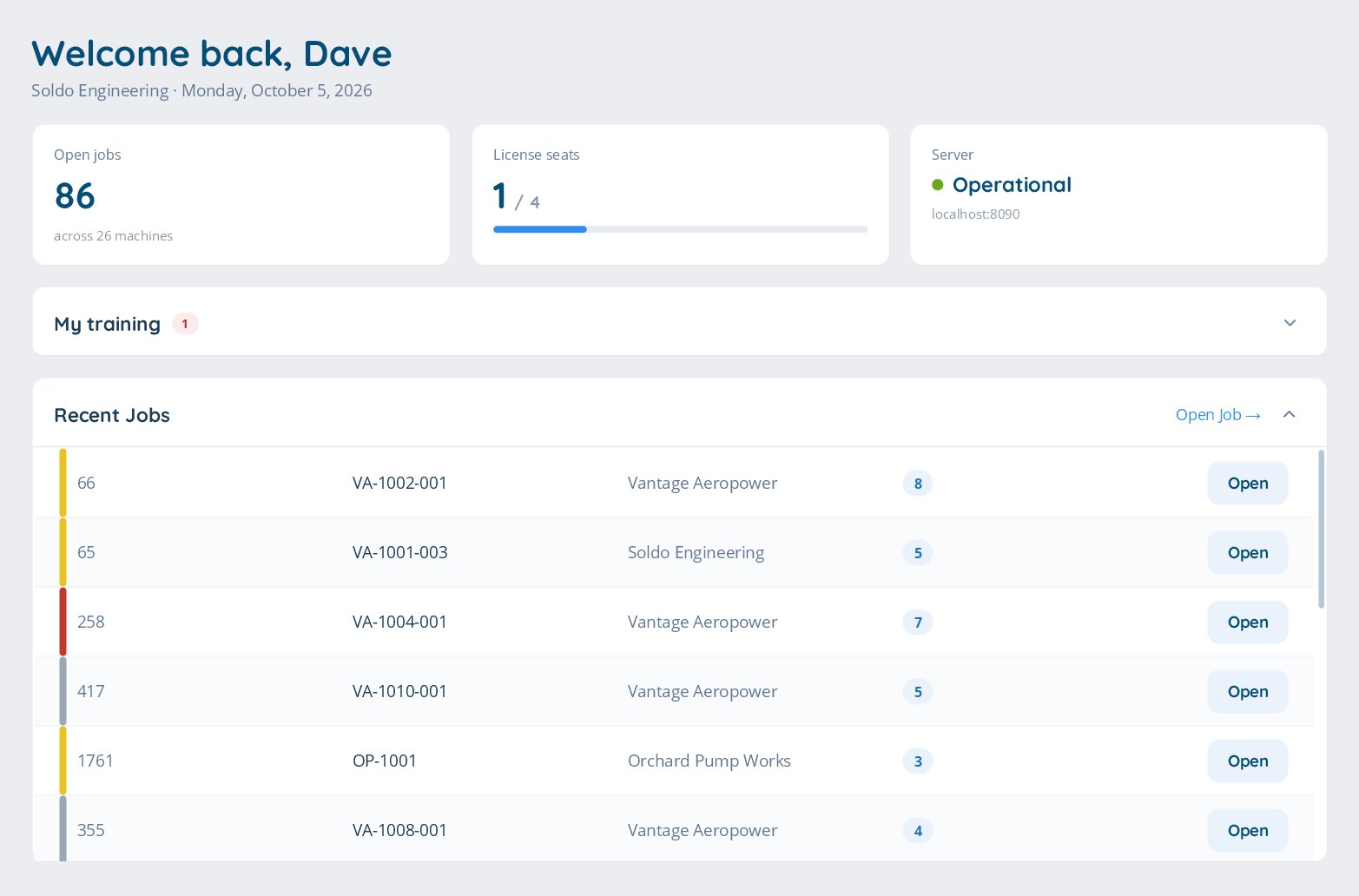1359x896 pixels.
Task: Click the count badge 4 for job 355
Action: point(918,831)
